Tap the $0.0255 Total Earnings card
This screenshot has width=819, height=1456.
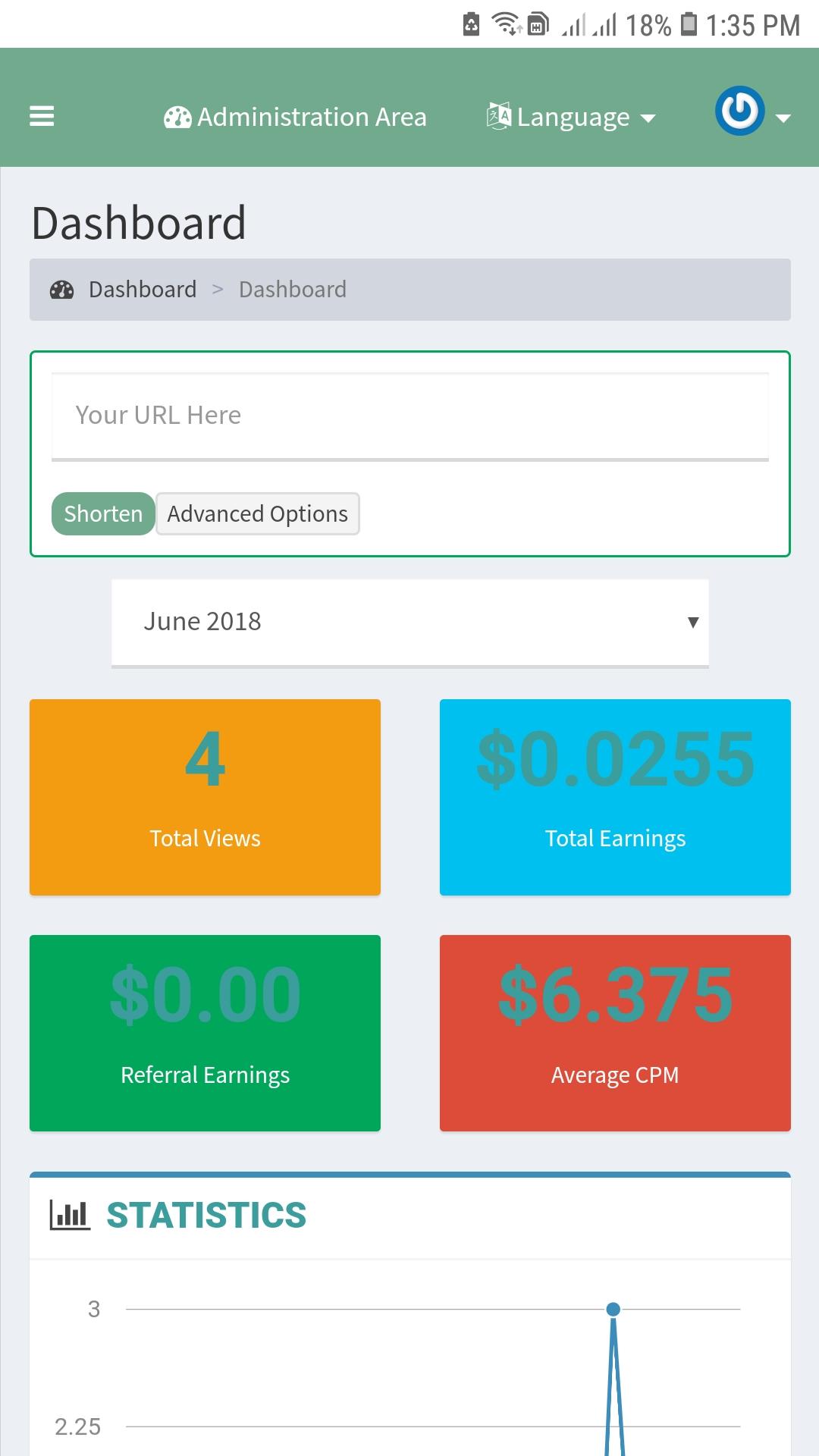coord(615,797)
